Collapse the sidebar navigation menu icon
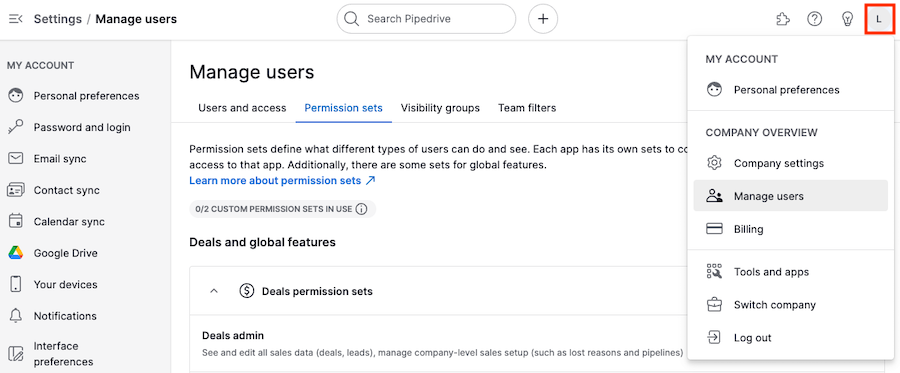This screenshot has width=900, height=373. click(x=15, y=19)
